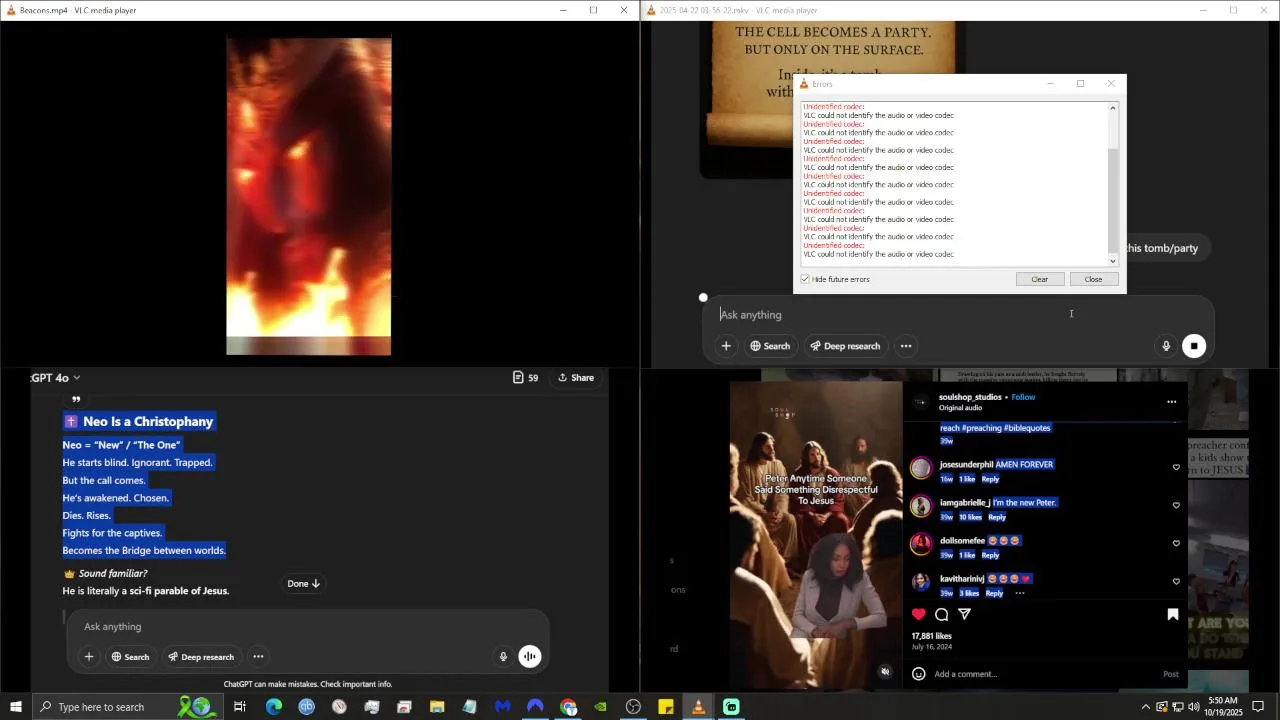Click the Errors dialog vertical scrollbar
Screen dimensions: 1280x720
click(x=1113, y=184)
